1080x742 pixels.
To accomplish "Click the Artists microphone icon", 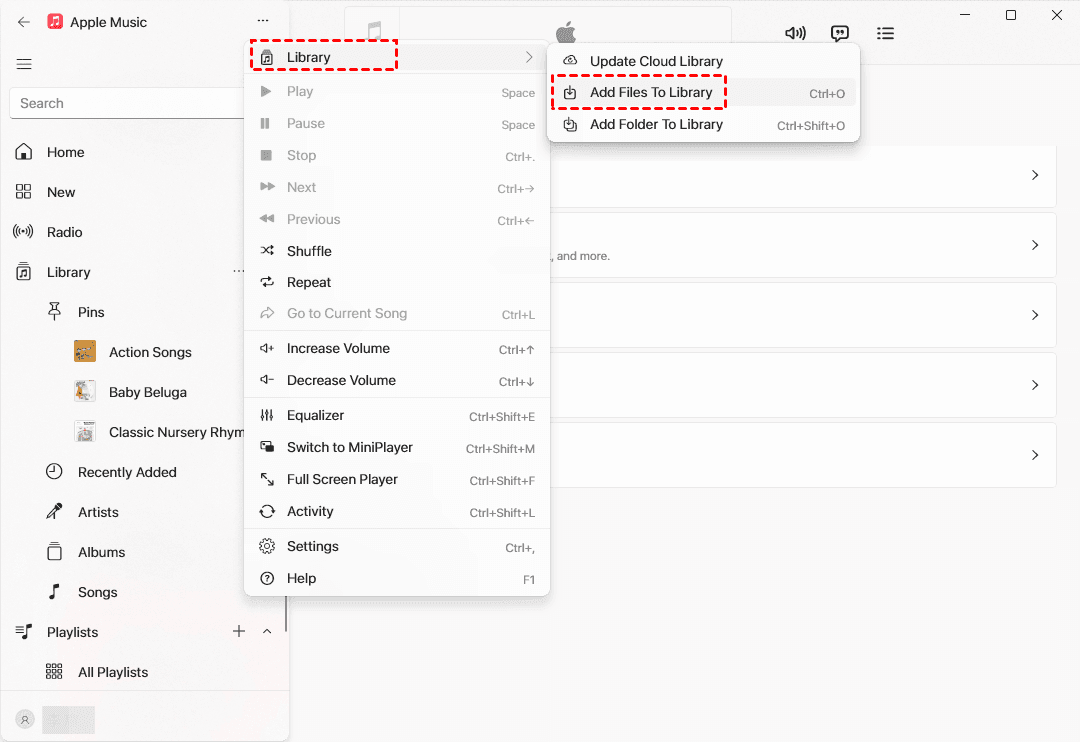I will (x=54, y=511).
